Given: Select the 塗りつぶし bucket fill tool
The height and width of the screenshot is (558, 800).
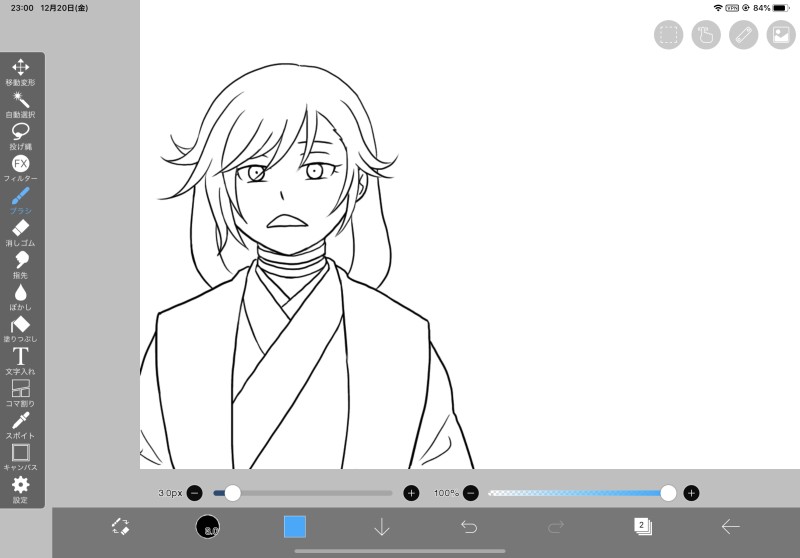Looking at the screenshot, I should point(20,329).
